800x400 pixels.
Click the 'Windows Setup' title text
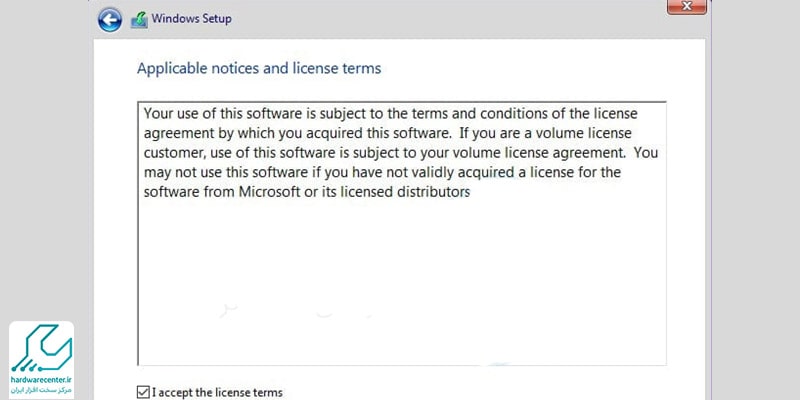pyautogui.click(x=191, y=19)
